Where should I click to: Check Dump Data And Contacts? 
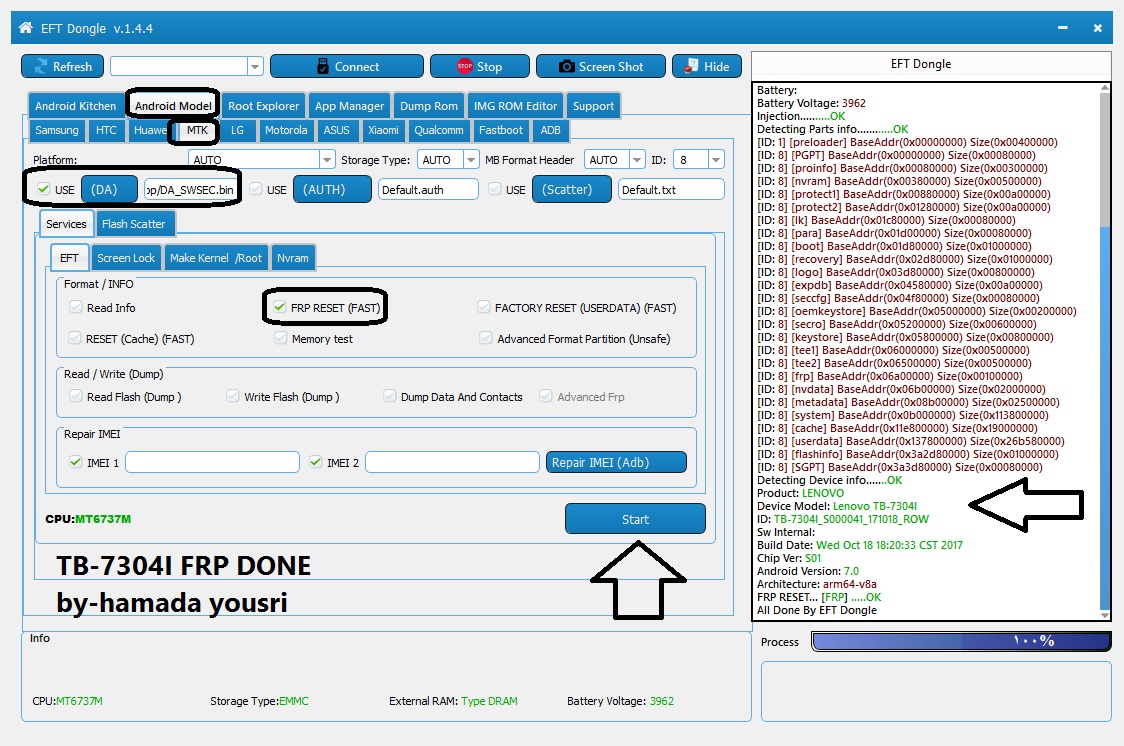point(389,396)
